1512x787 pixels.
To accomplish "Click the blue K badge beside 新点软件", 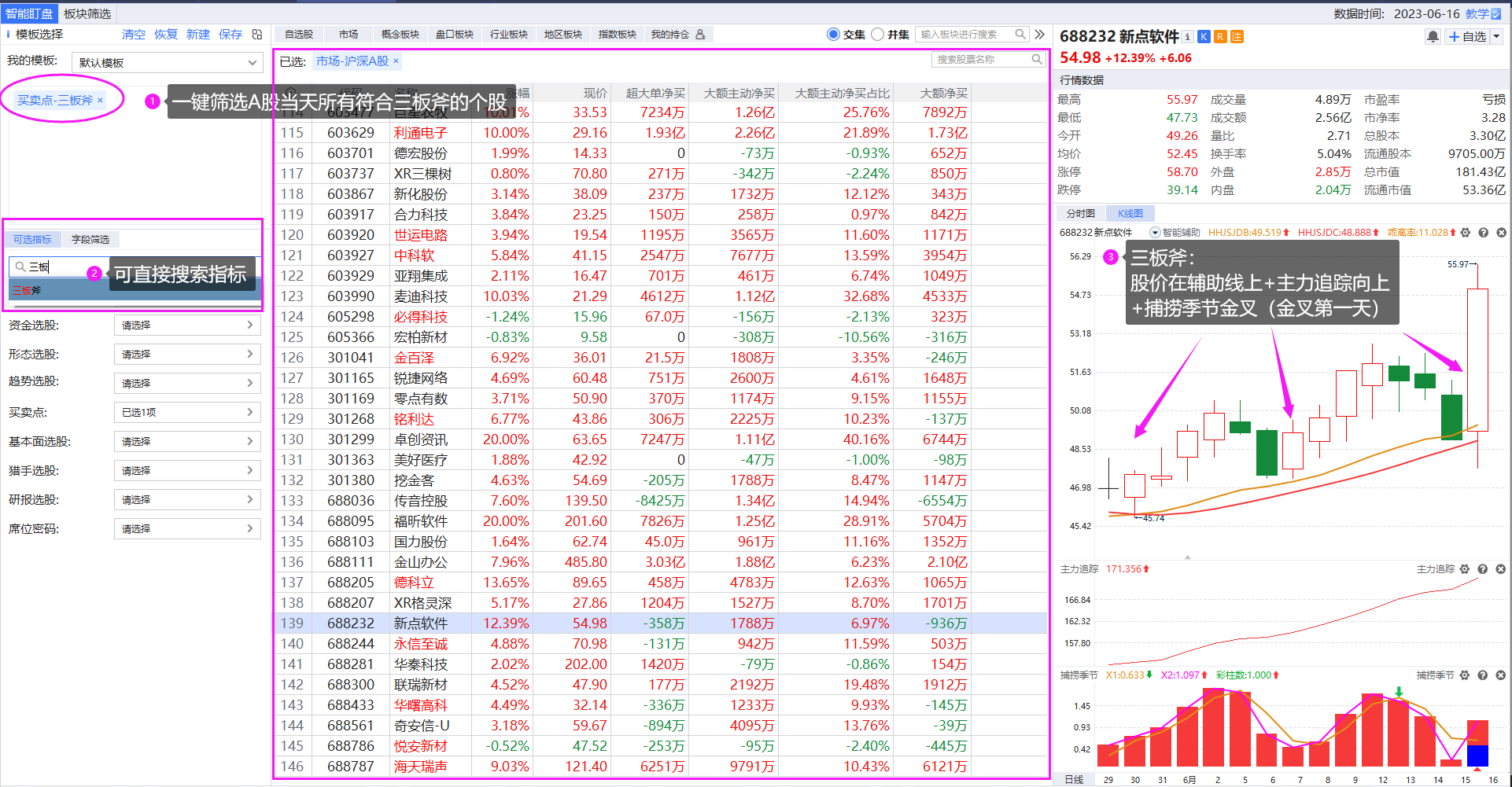I will click(1204, 37).
